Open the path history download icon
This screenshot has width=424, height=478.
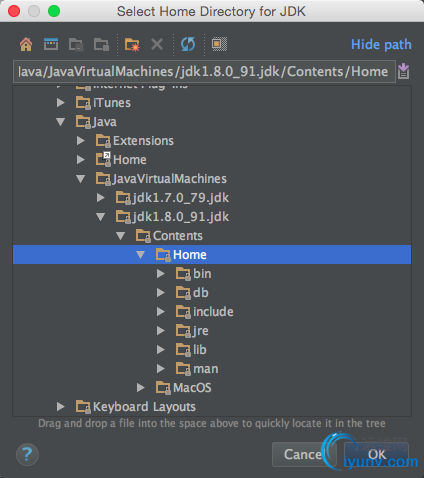[x=403, y=71]
